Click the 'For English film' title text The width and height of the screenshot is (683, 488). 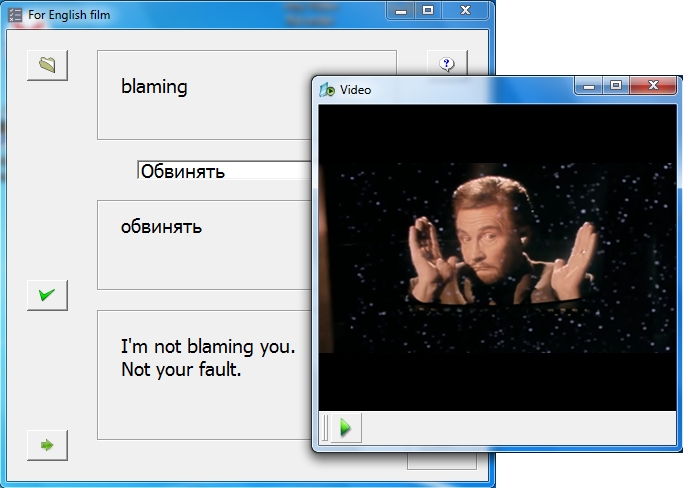(x=69, y=15)
